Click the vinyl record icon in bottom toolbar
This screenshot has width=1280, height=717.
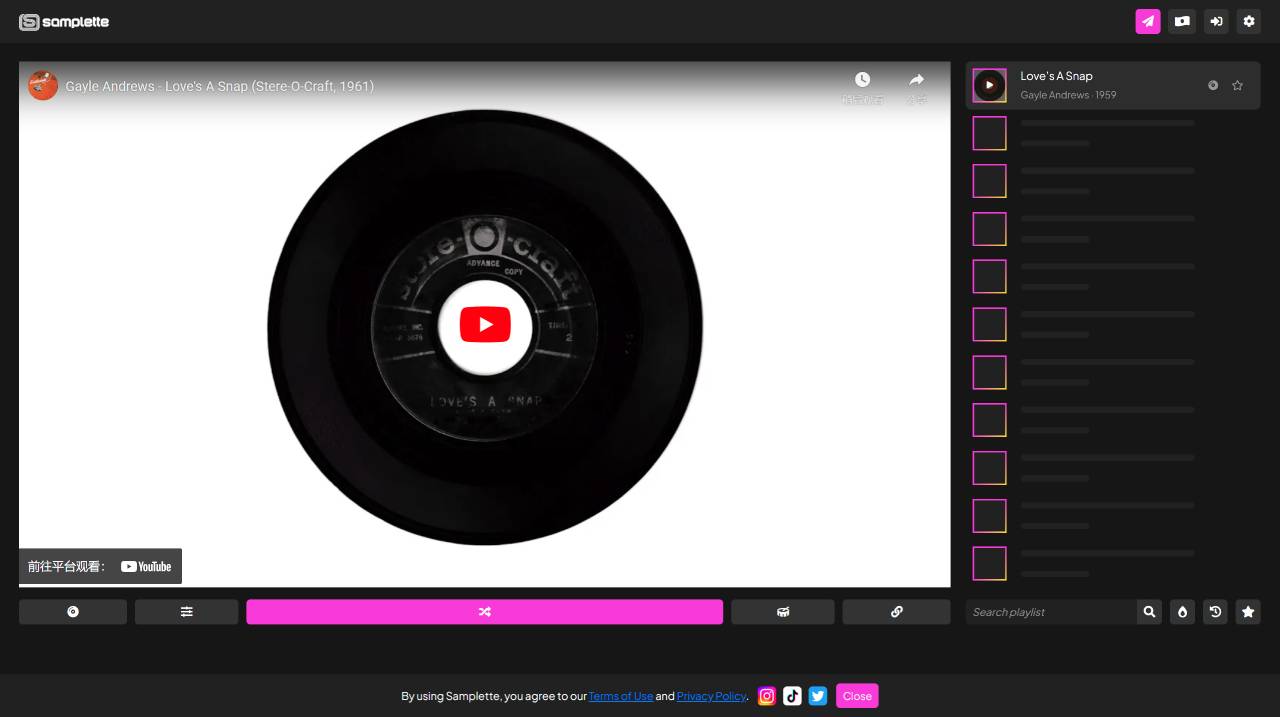[x=72, y=611]
